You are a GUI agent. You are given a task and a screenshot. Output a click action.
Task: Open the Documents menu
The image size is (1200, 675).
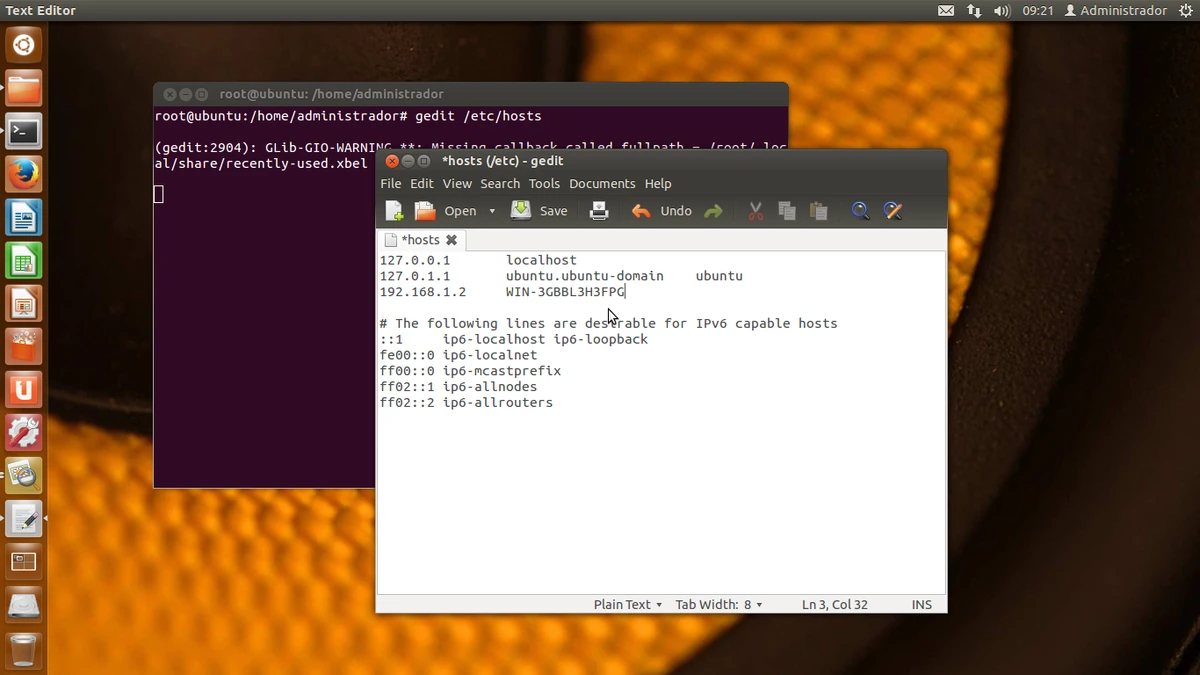pos(602,183)
